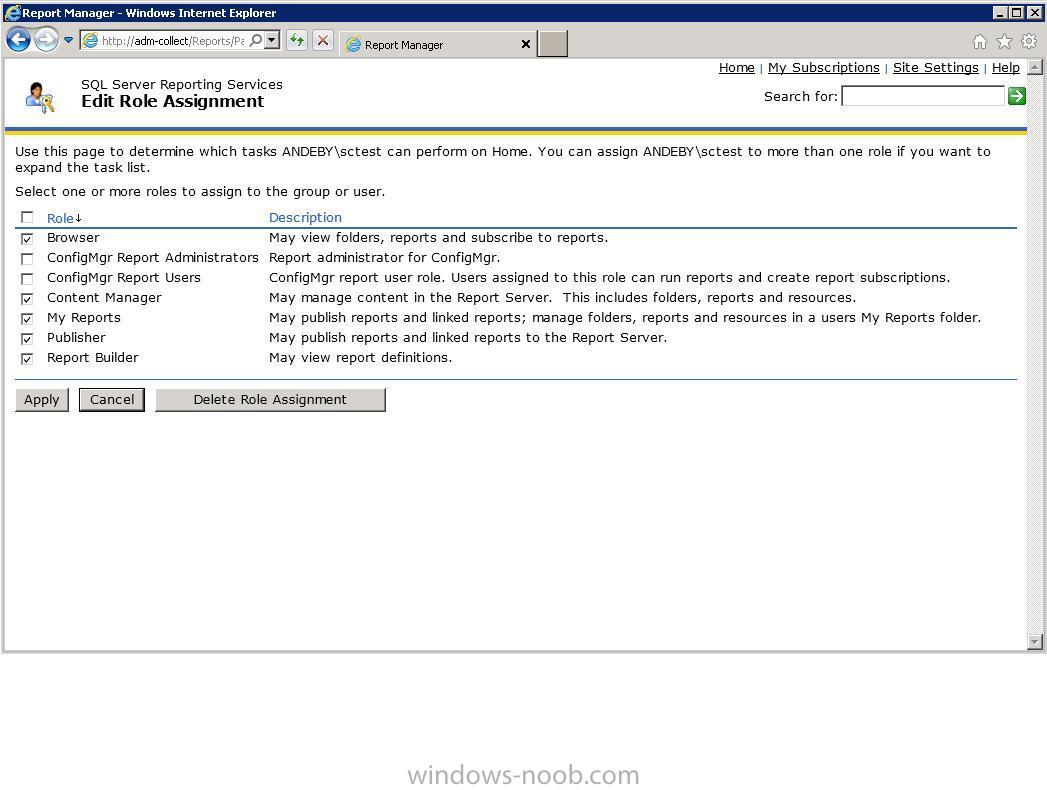Open the browser Home page icon

coord(980,42)
